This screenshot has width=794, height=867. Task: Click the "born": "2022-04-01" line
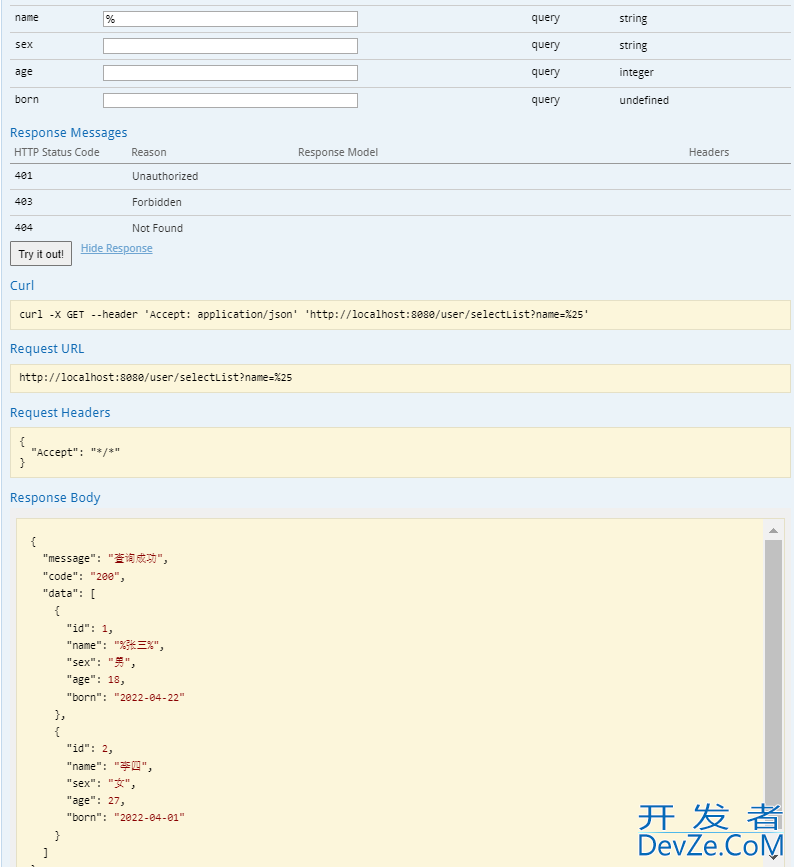(126, 818)
